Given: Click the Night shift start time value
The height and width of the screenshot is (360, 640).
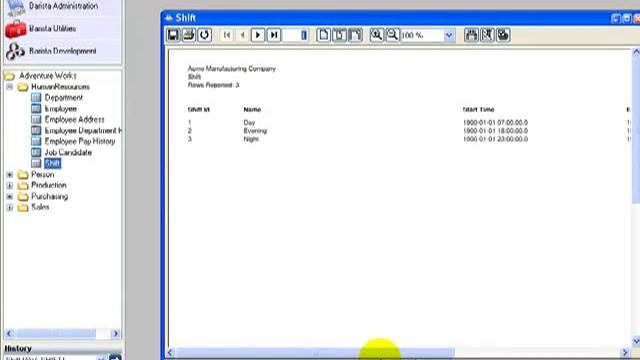Looking at the screenshot, I should click(x=495, y=139).
